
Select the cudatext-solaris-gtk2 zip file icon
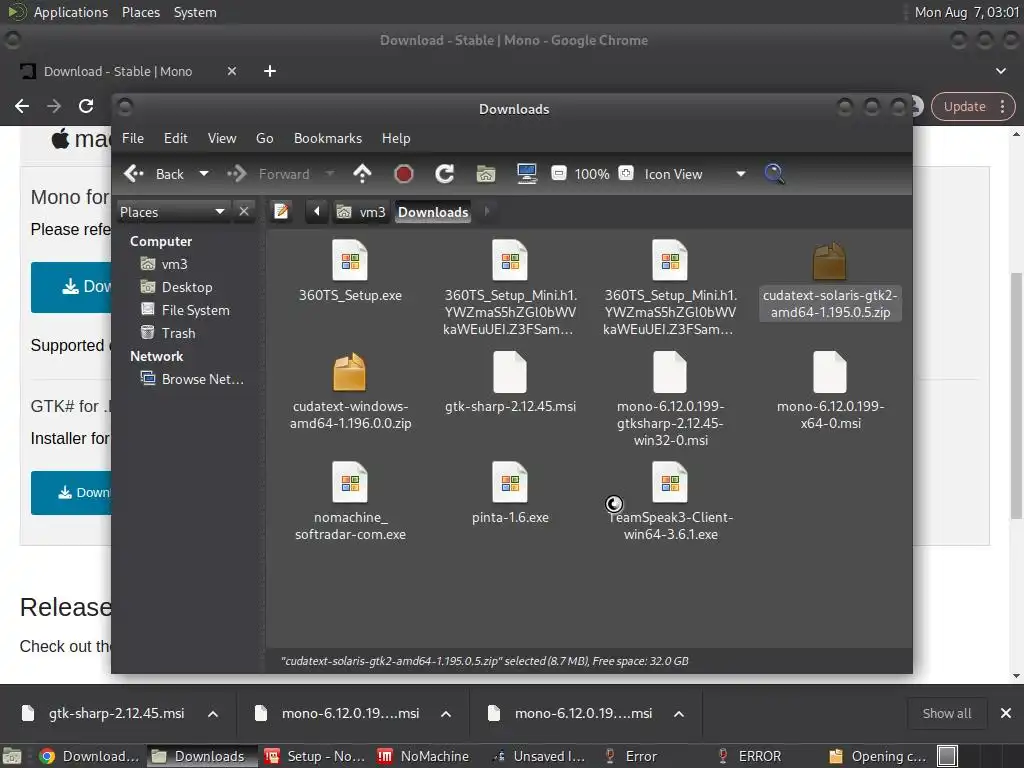click(x=829, y=261)
